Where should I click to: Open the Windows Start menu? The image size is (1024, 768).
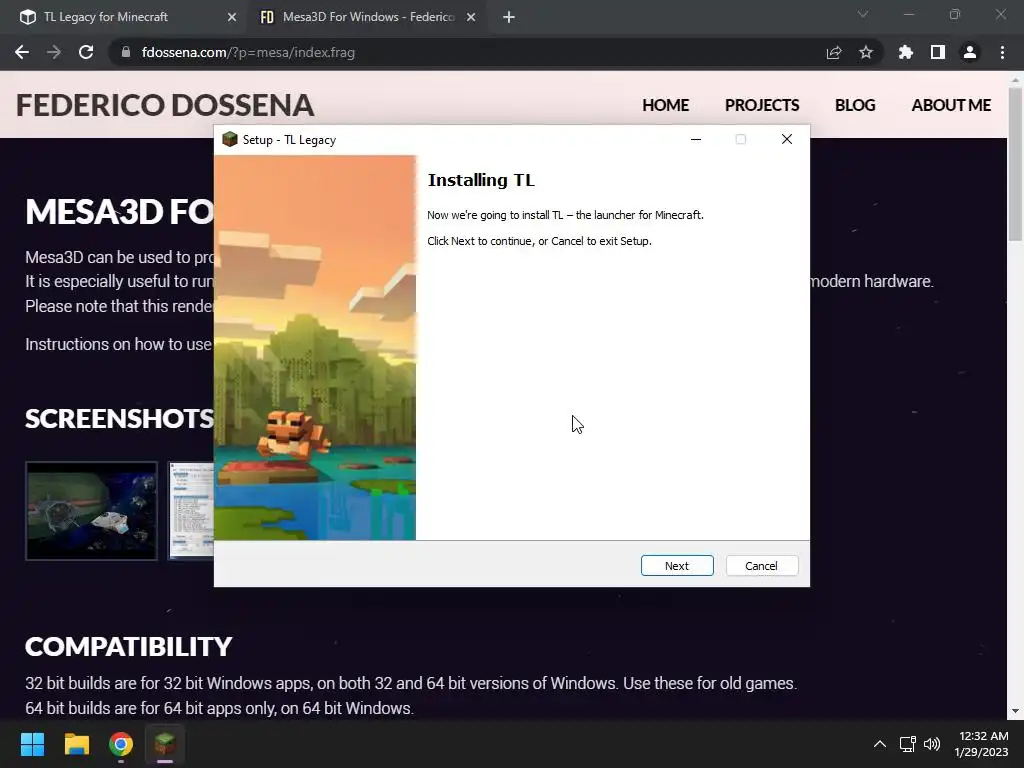point(32,744)
